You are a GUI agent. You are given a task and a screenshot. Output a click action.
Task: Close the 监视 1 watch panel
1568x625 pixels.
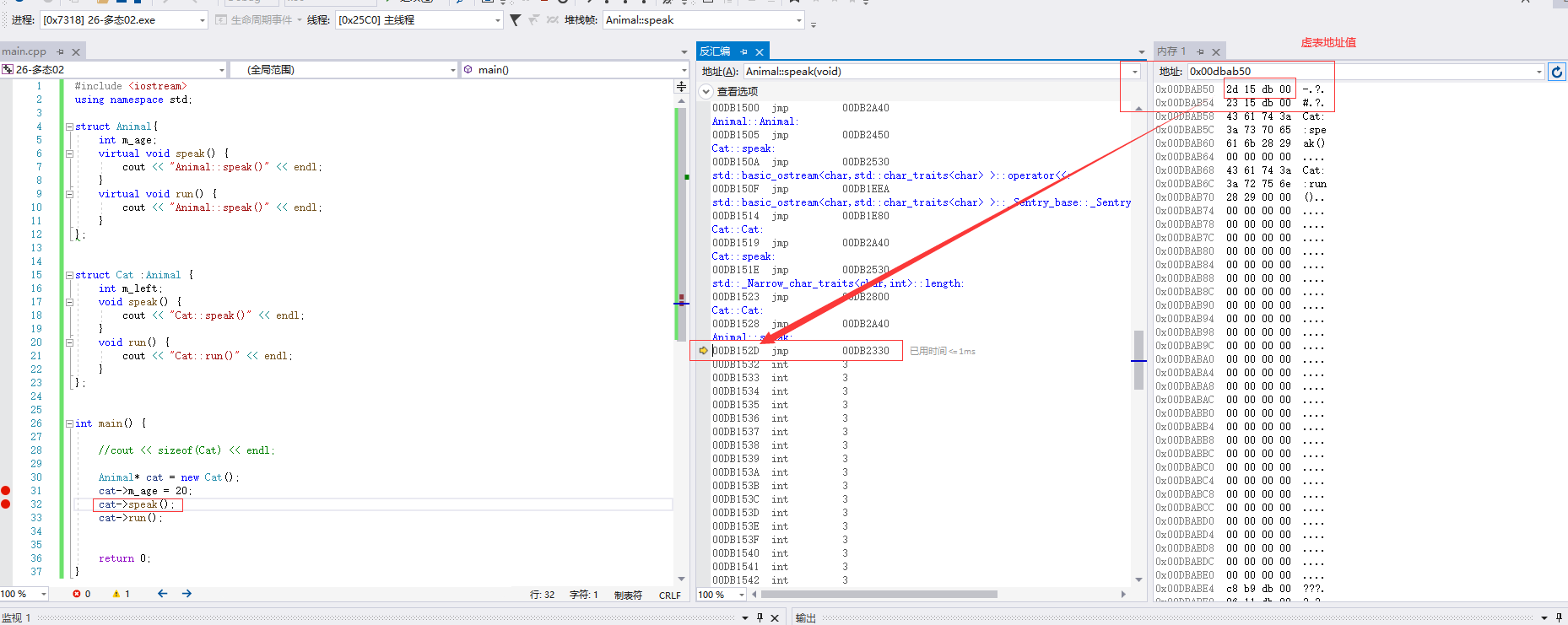pyautogui.click(x=775, y=617)
